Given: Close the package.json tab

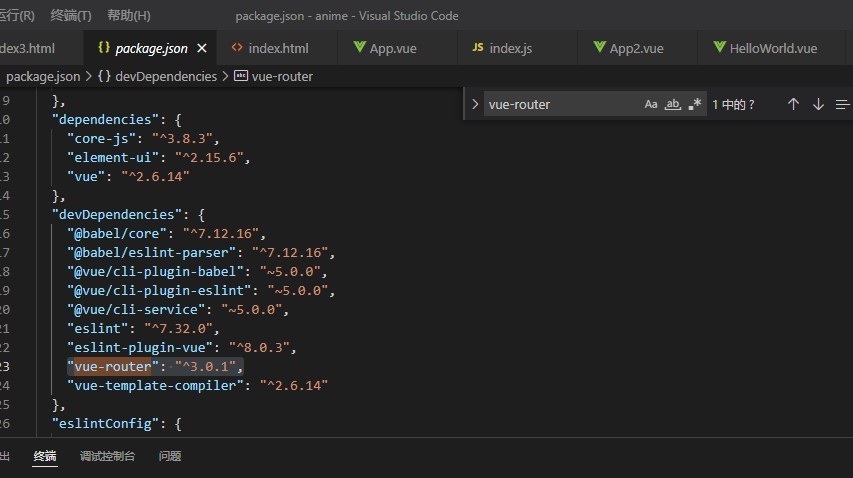Looking at the screenshot, I should [x=202, y=48].
